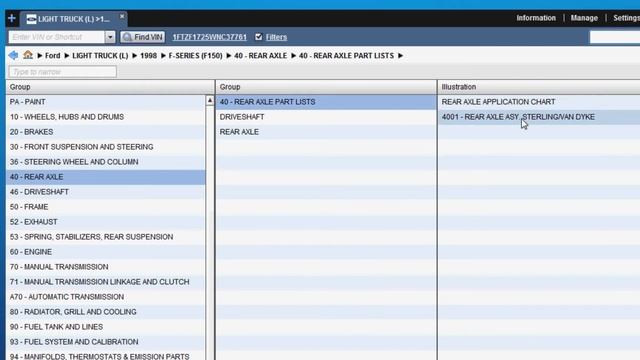This screenshot has width=640, height=360.
Task: Select A70 - AUTOMATIC TRANSMISSION group
Action: pyautogui.click(x=106, y=297)
